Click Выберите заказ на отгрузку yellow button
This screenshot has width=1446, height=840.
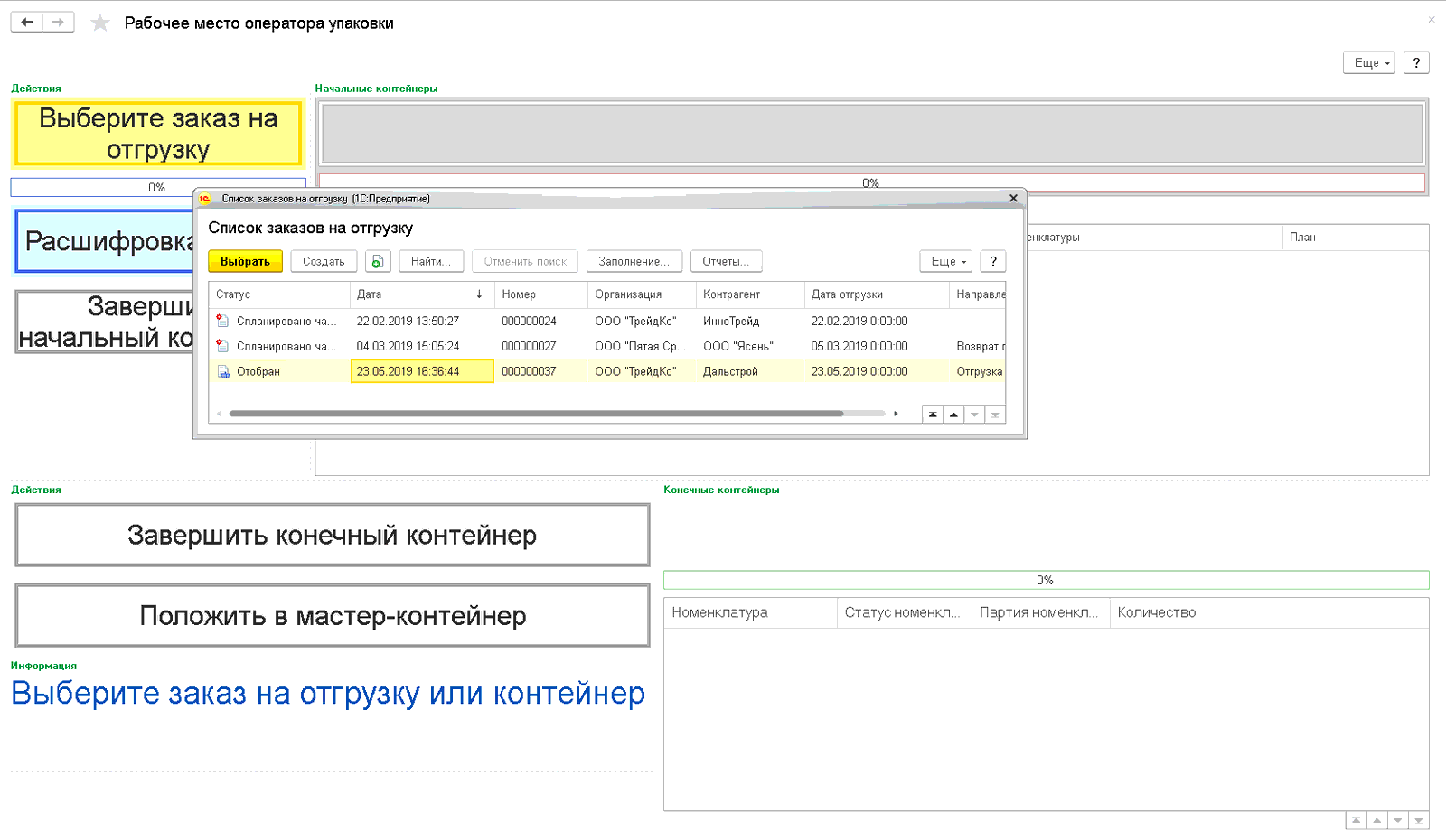point(158,134)
